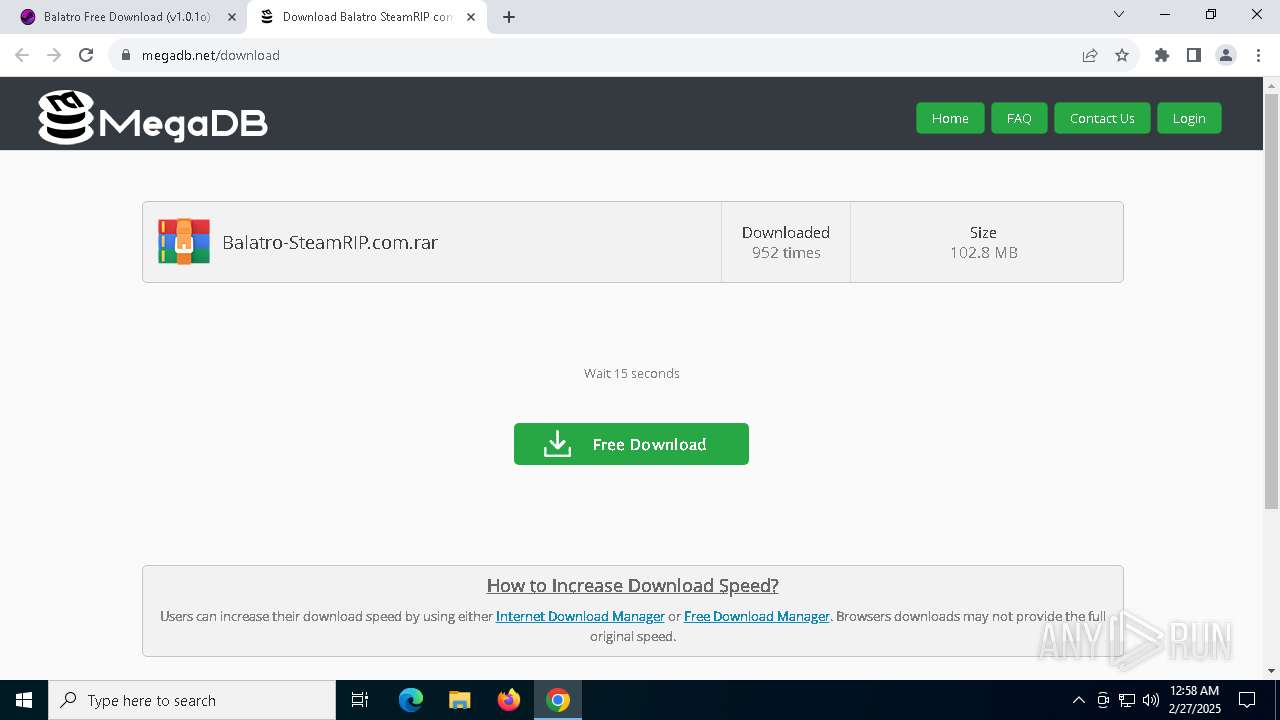Close the Download Balatro SteamRIP tab
1280x720 pixels.
[x=471, y=17]
